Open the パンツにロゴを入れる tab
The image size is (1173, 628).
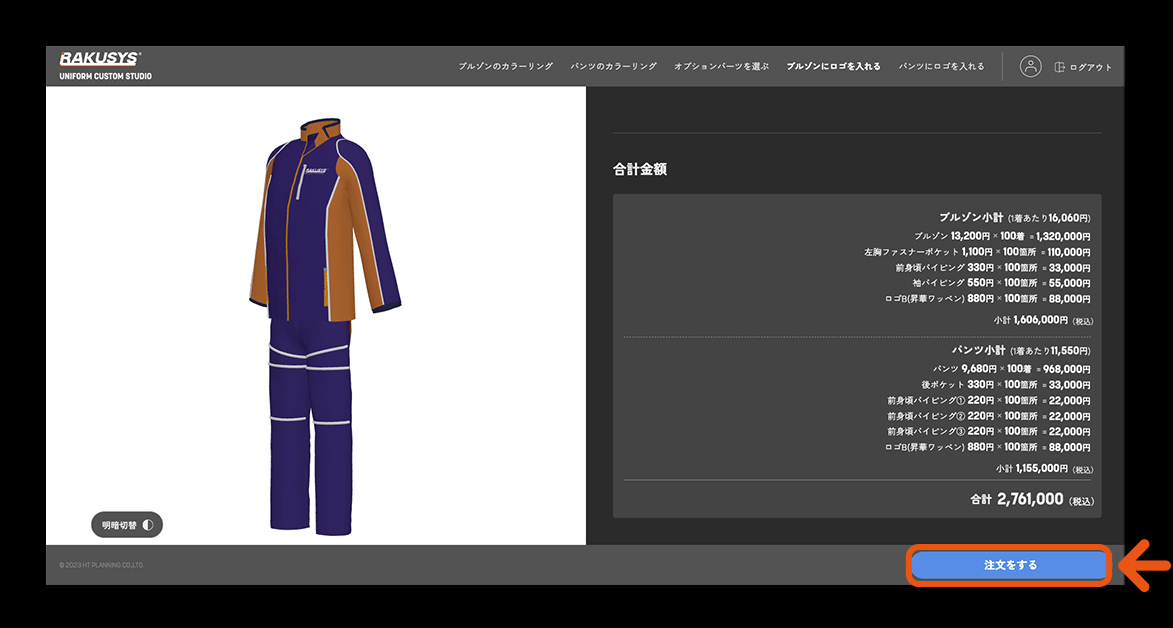pos(941,66)
